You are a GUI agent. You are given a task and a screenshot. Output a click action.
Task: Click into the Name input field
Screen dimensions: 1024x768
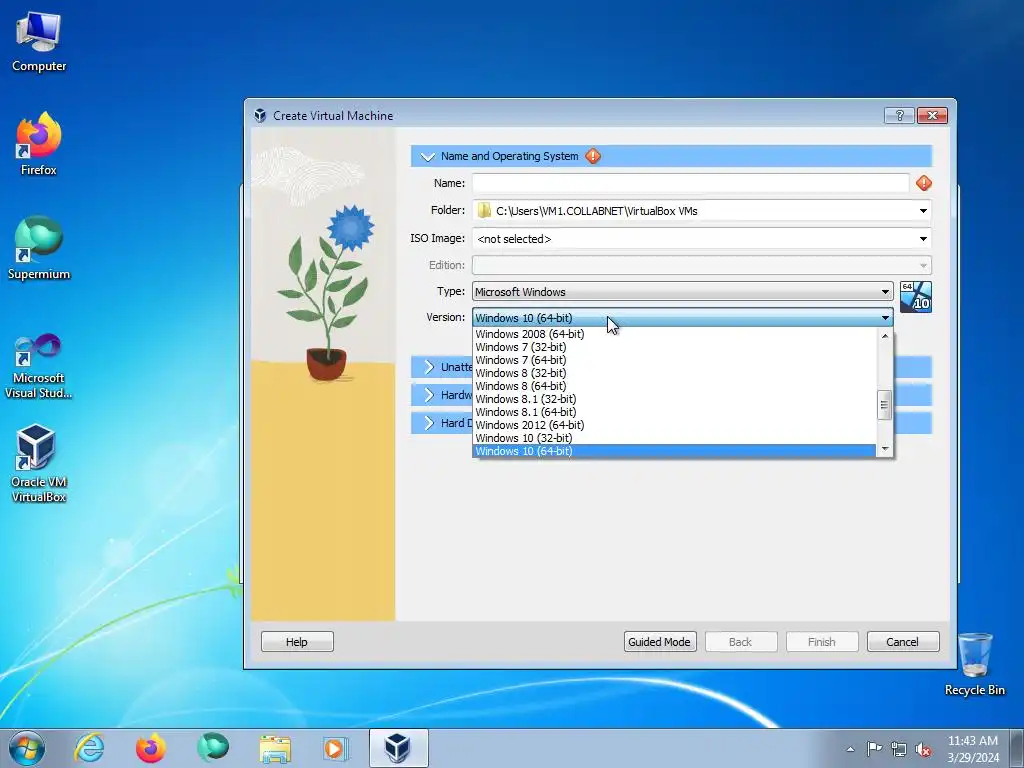690,184
